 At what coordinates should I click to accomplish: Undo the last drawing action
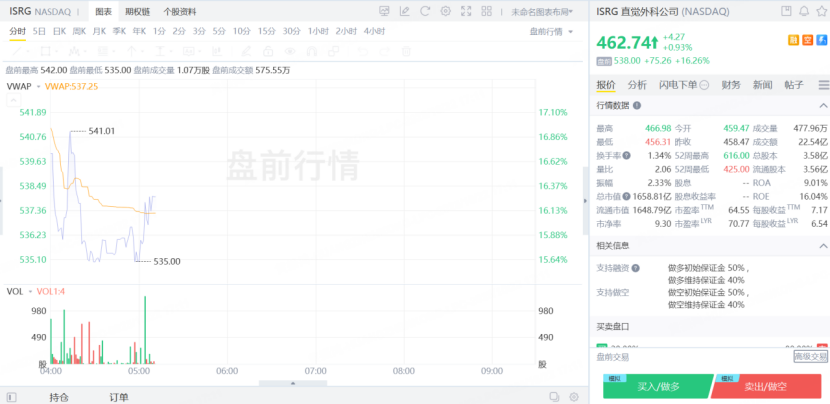click(x=363, y=51)
